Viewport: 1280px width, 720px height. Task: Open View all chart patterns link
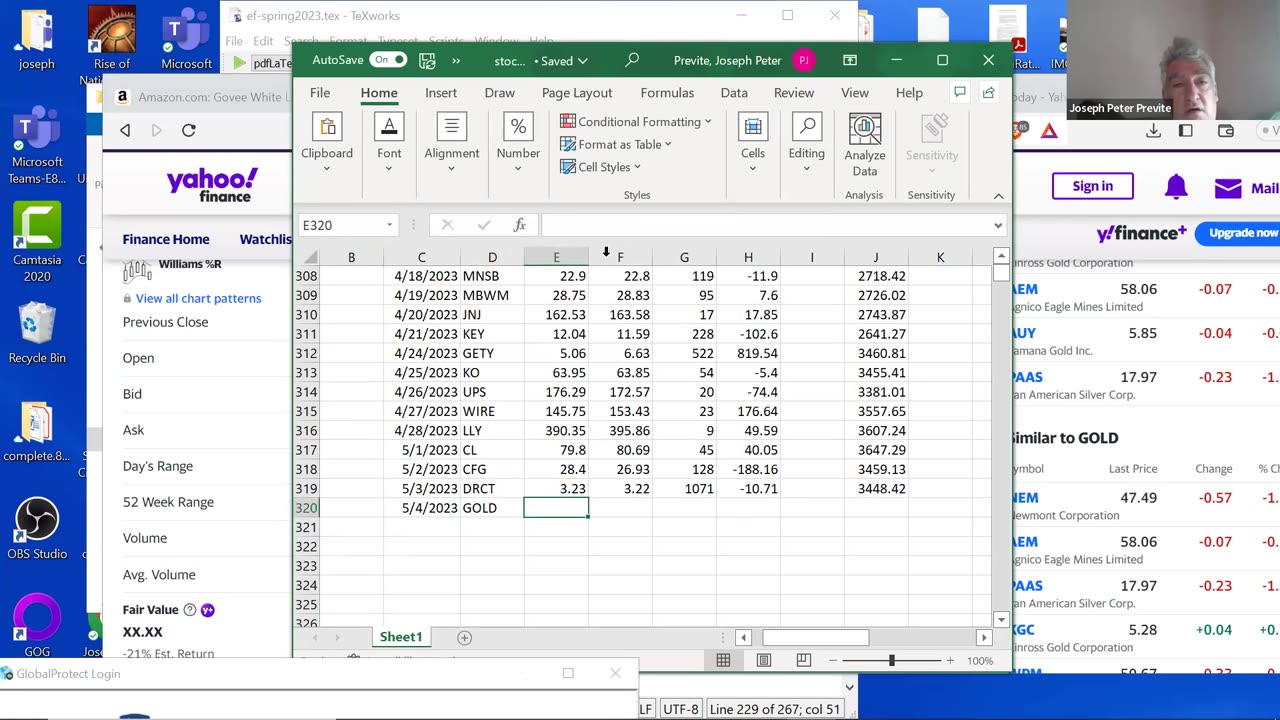(198, 298)
